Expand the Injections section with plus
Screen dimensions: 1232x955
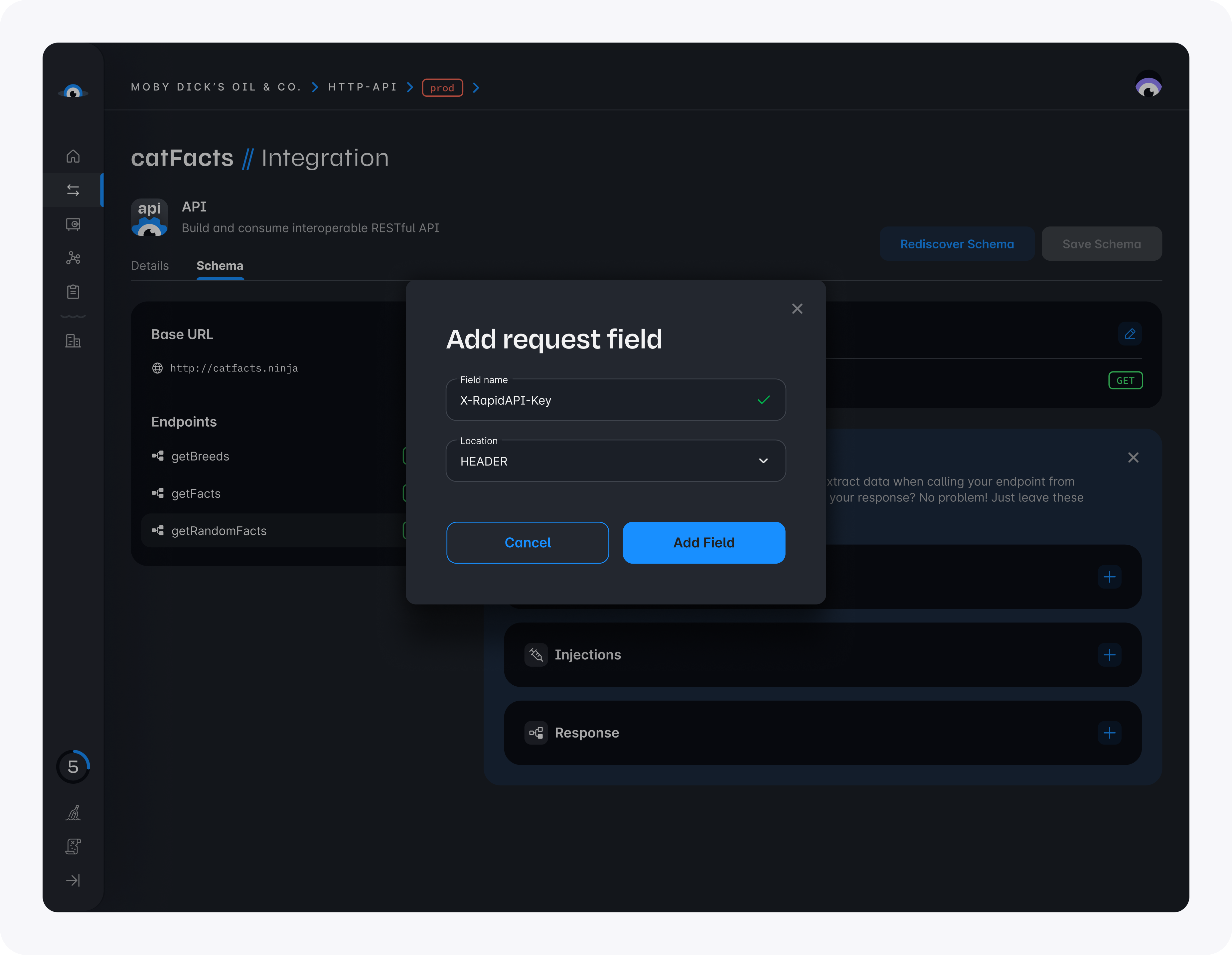[1109, 655]
